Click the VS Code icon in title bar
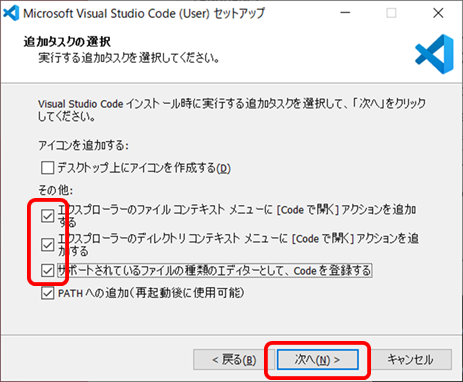 click(11, 13)
